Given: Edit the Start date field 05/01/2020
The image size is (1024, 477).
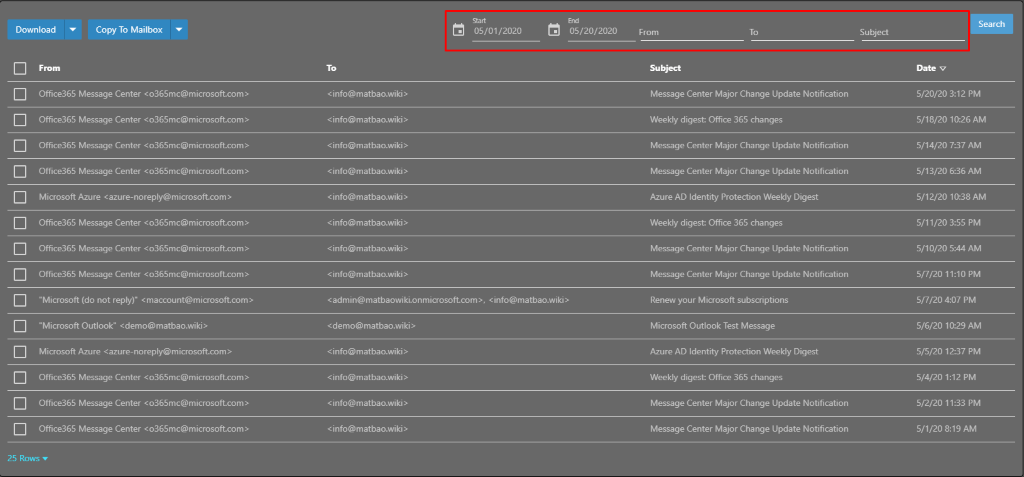Looking at the screenshot, I should pos(506,32).
